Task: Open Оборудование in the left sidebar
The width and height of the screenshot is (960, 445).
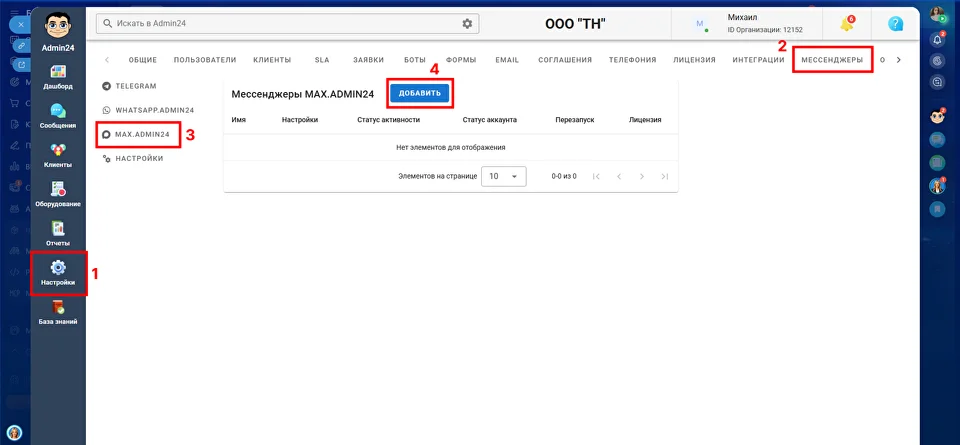Action: (x=58, y=194)
